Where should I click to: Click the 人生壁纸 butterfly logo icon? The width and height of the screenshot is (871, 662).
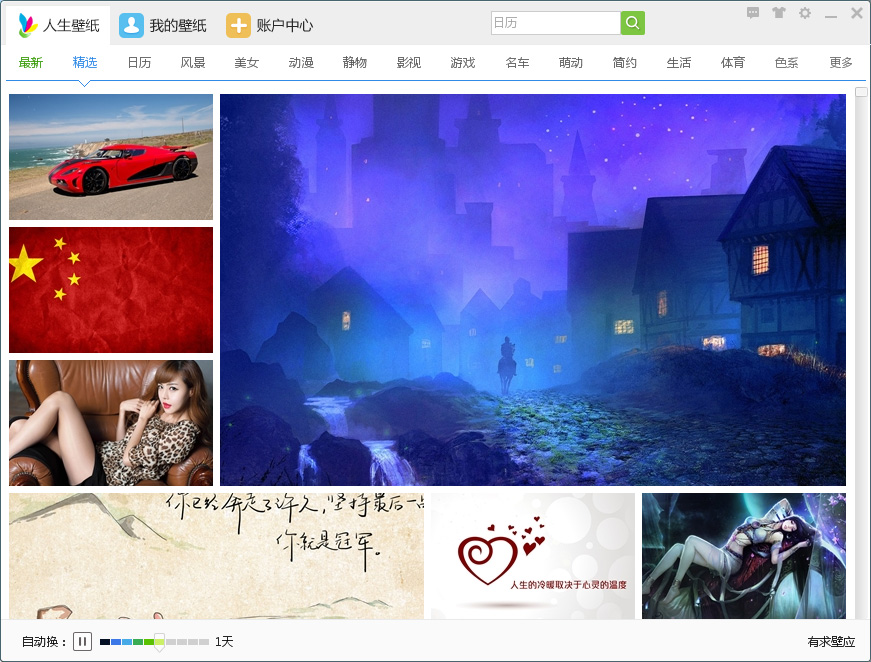(28, 26)
